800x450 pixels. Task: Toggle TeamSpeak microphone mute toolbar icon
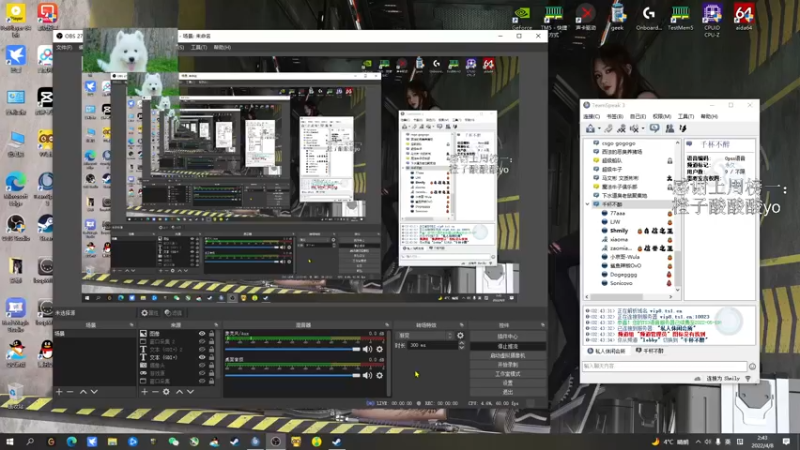coord(621,128)
